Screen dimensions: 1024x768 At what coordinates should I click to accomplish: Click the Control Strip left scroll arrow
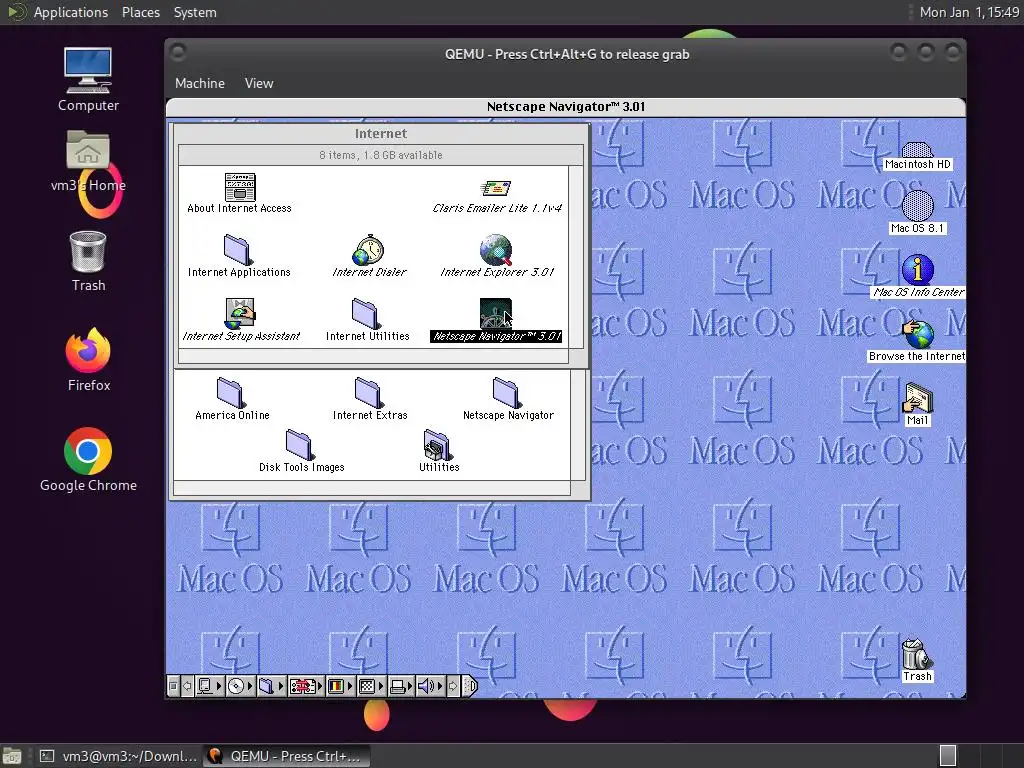click(187, 686)
